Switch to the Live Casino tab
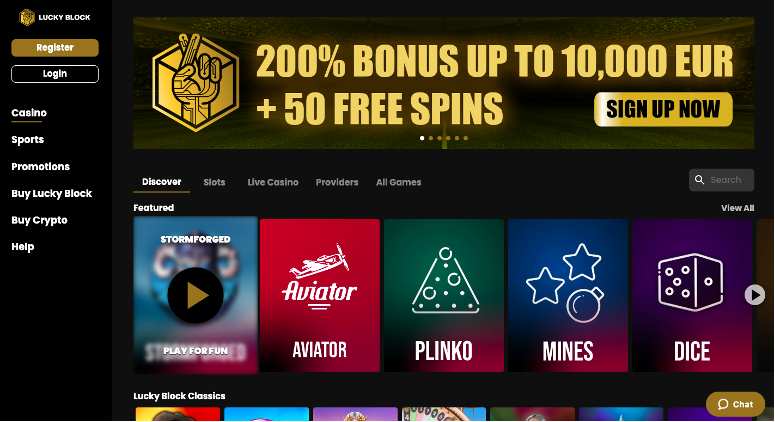Screen dimensions: 775x422 273,182
